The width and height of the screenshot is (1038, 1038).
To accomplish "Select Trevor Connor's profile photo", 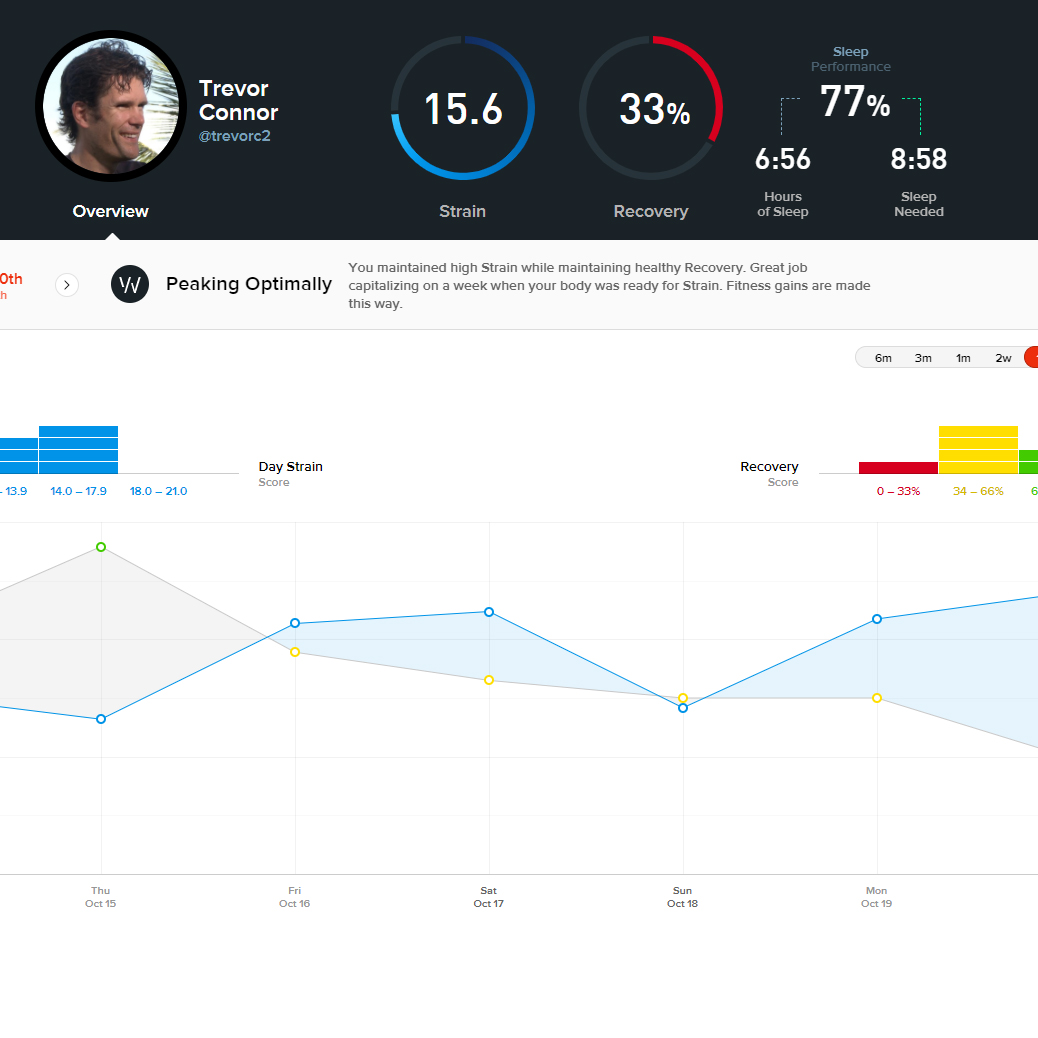I will click(x=110, y=106).
